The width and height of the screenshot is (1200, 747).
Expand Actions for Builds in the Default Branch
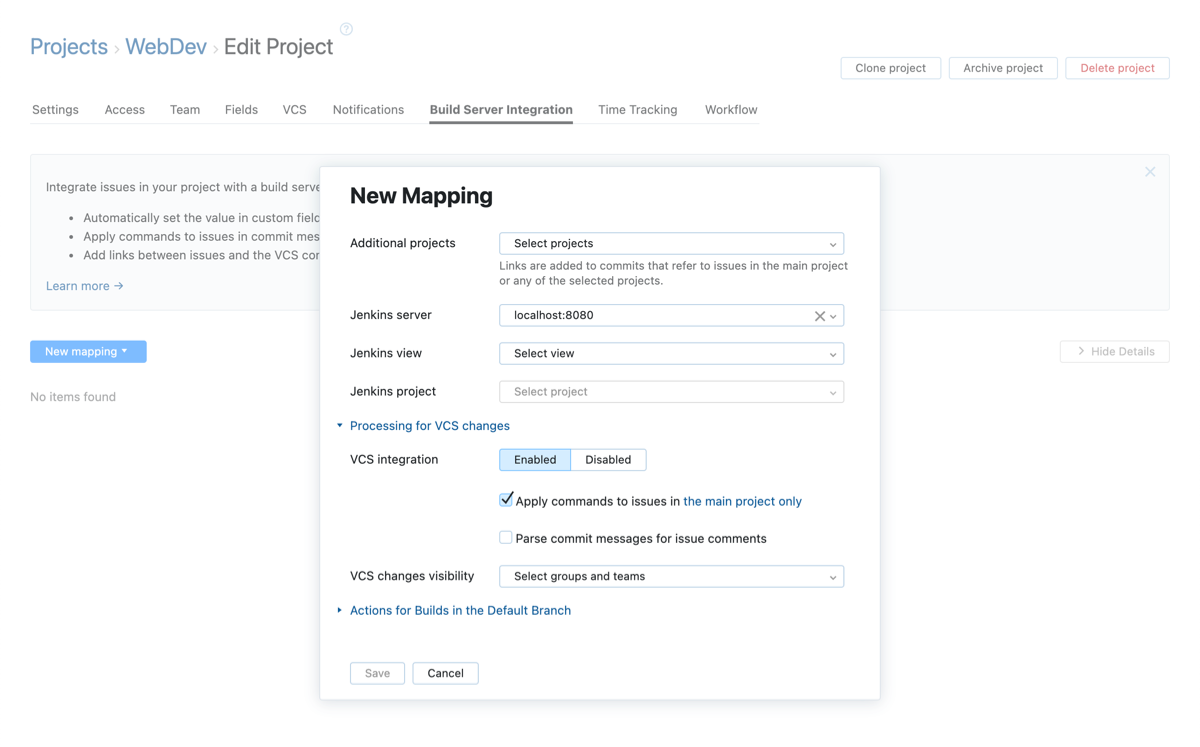(x=461, y=610)
